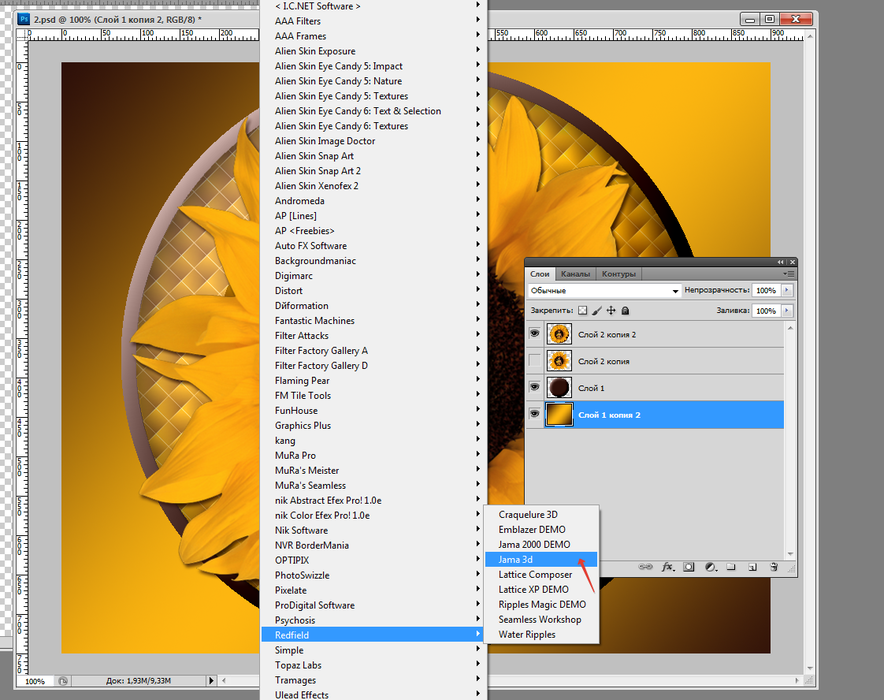Create a new layer group folder
884x700 pixels.
tap(731, 567)
